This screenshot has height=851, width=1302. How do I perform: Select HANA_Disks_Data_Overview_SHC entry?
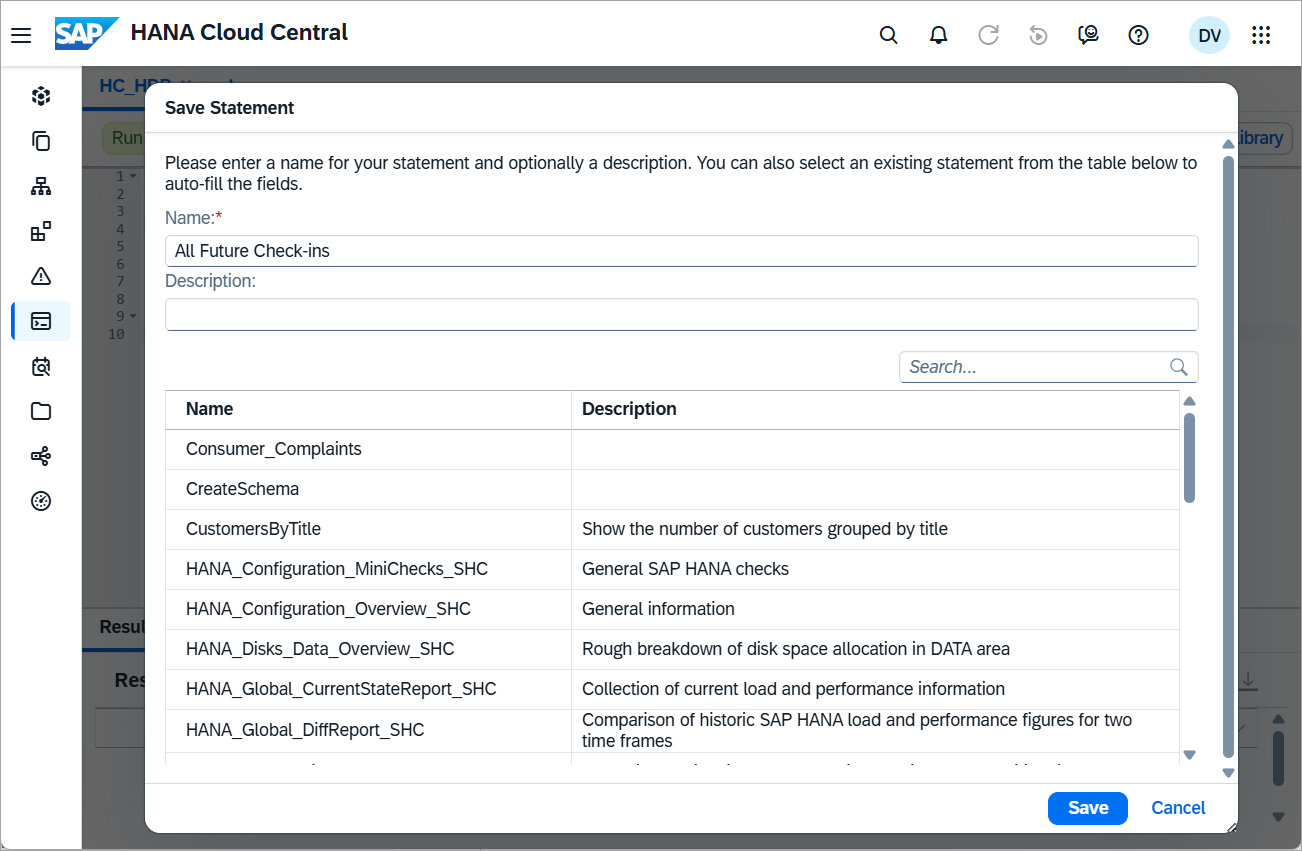pos(672,649)
